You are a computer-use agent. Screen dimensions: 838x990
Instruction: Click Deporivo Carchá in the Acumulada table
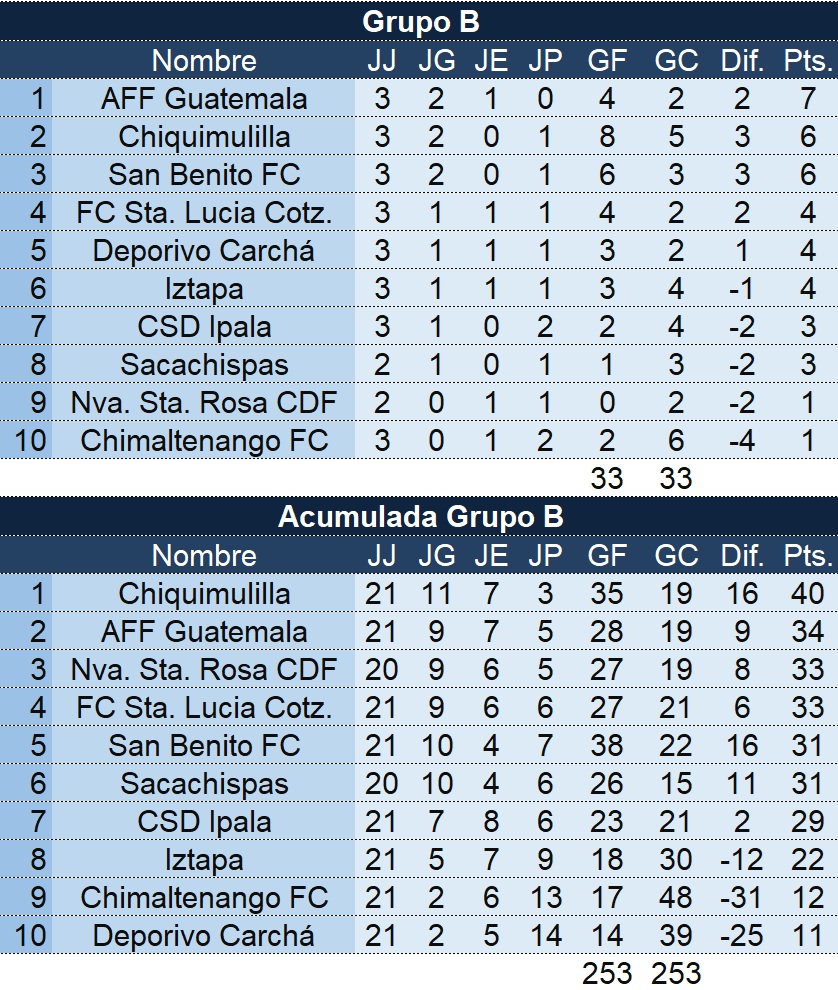click(x=204, y=935)
